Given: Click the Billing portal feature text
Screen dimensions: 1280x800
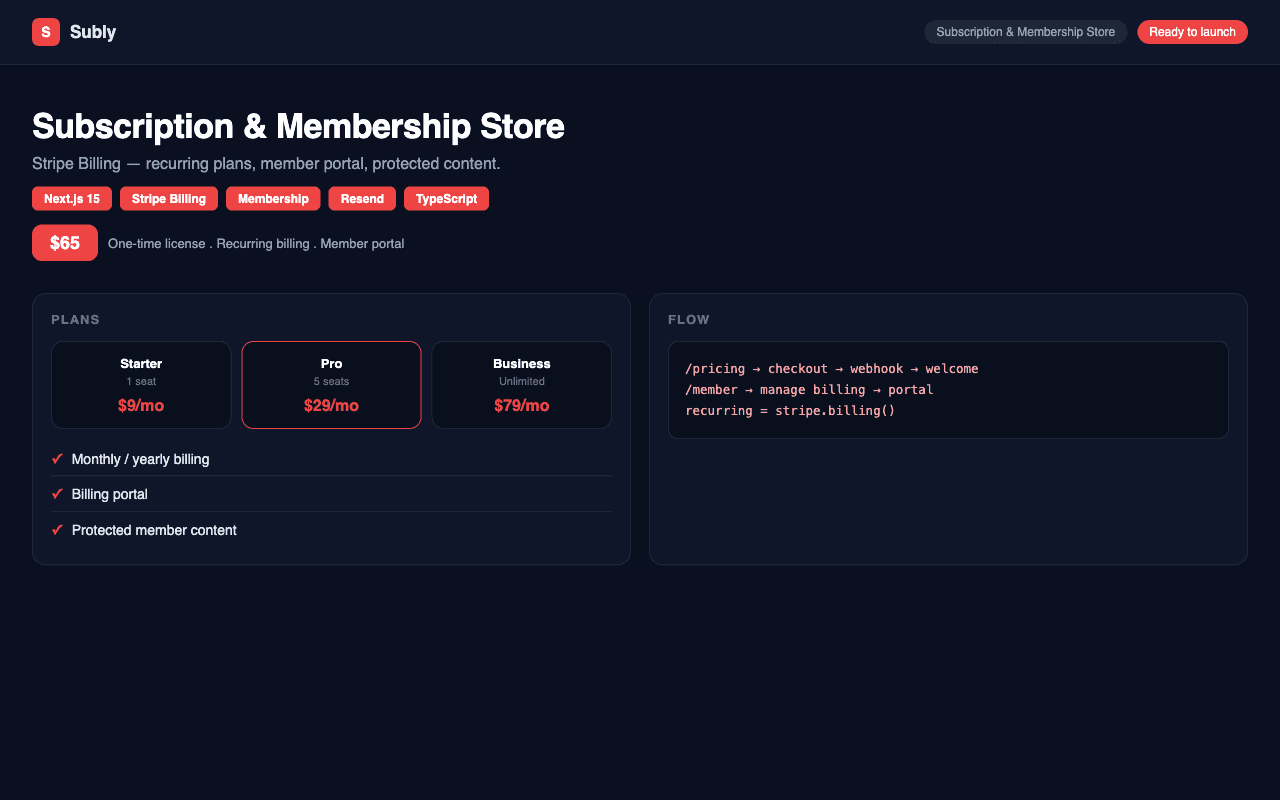Looking at the screenshot, I should coord(110,494).
